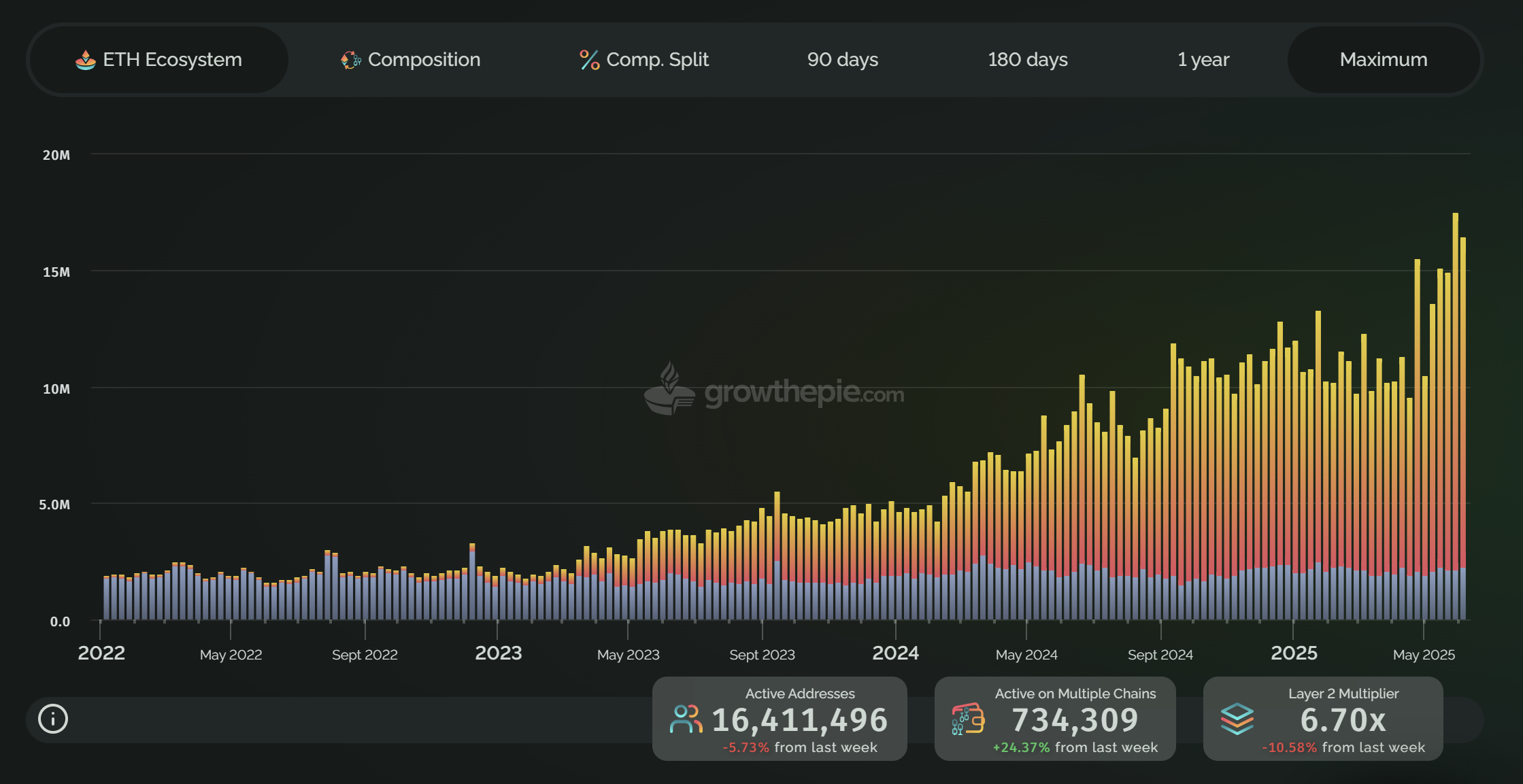Click the Active Addresses people icon
1523x784 pixels.
686,719
